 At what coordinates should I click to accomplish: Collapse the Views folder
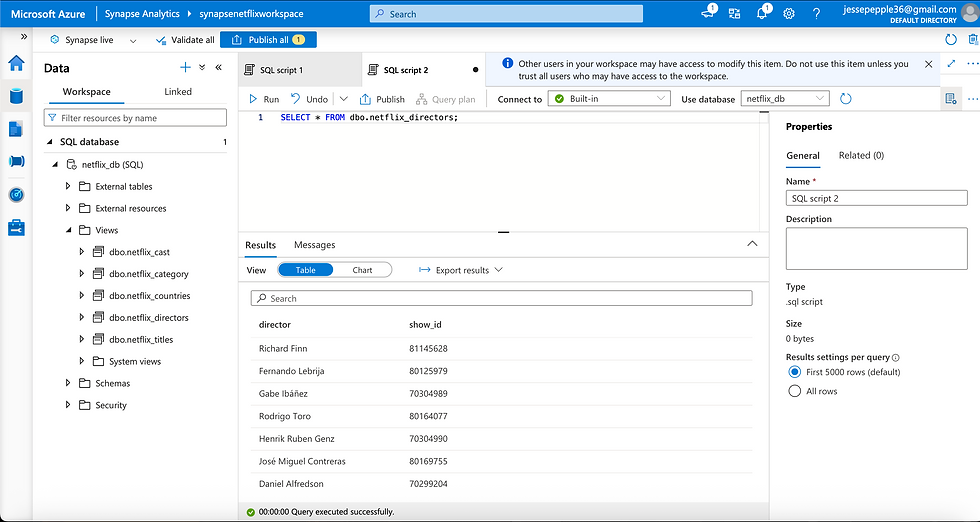[69, 230]
